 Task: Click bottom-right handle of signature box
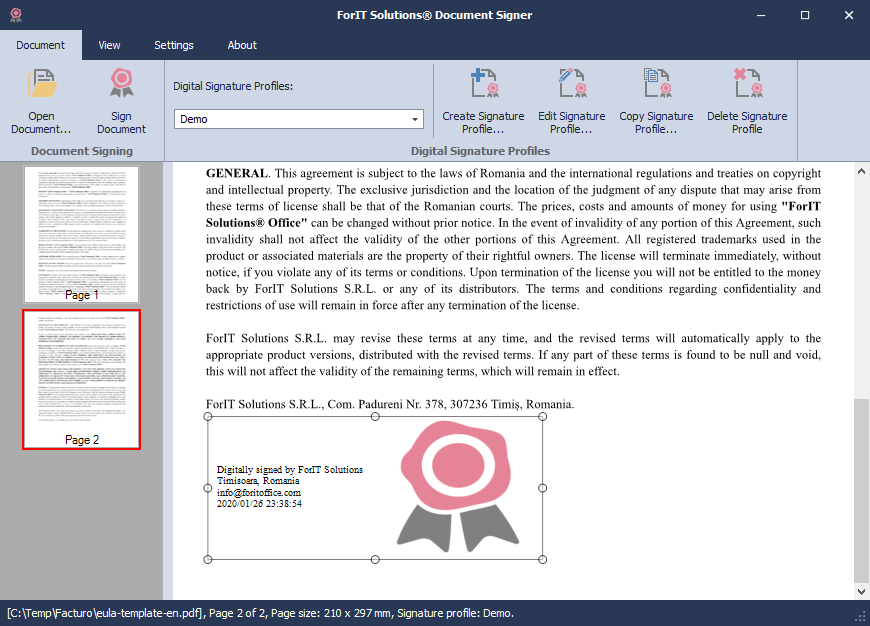point(543,559)
